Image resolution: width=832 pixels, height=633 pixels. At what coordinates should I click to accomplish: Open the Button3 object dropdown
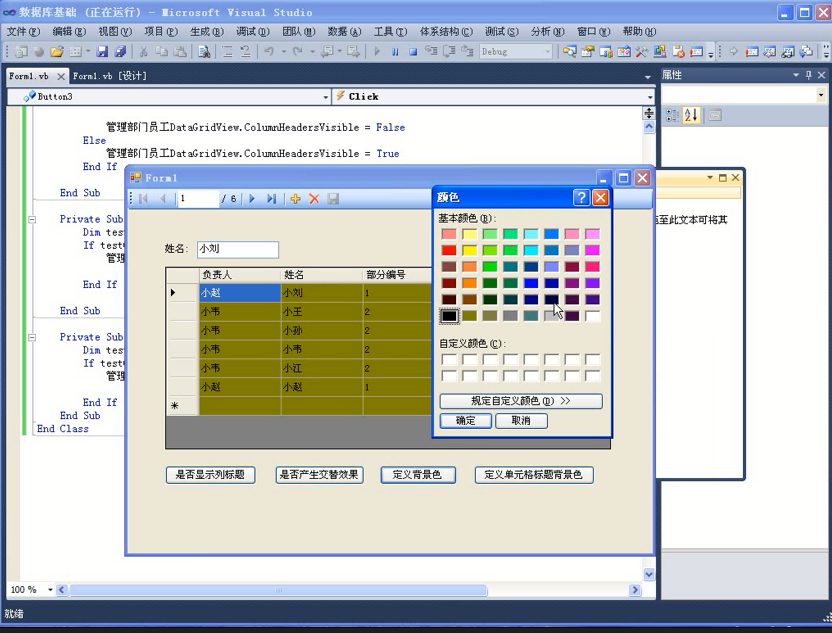tap(326, 97)
